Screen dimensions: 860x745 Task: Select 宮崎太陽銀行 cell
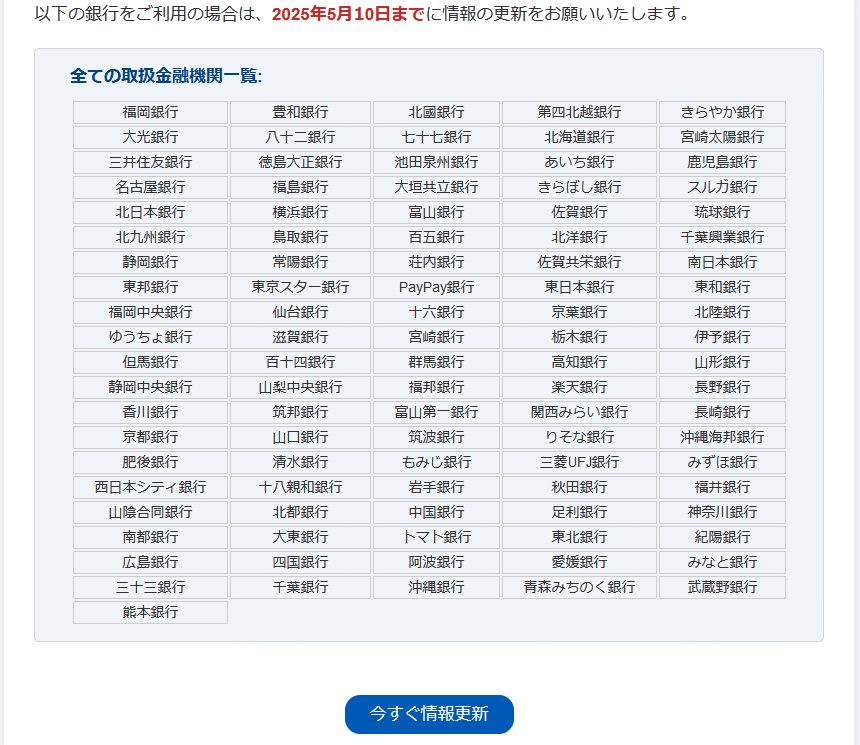point(722,137)
